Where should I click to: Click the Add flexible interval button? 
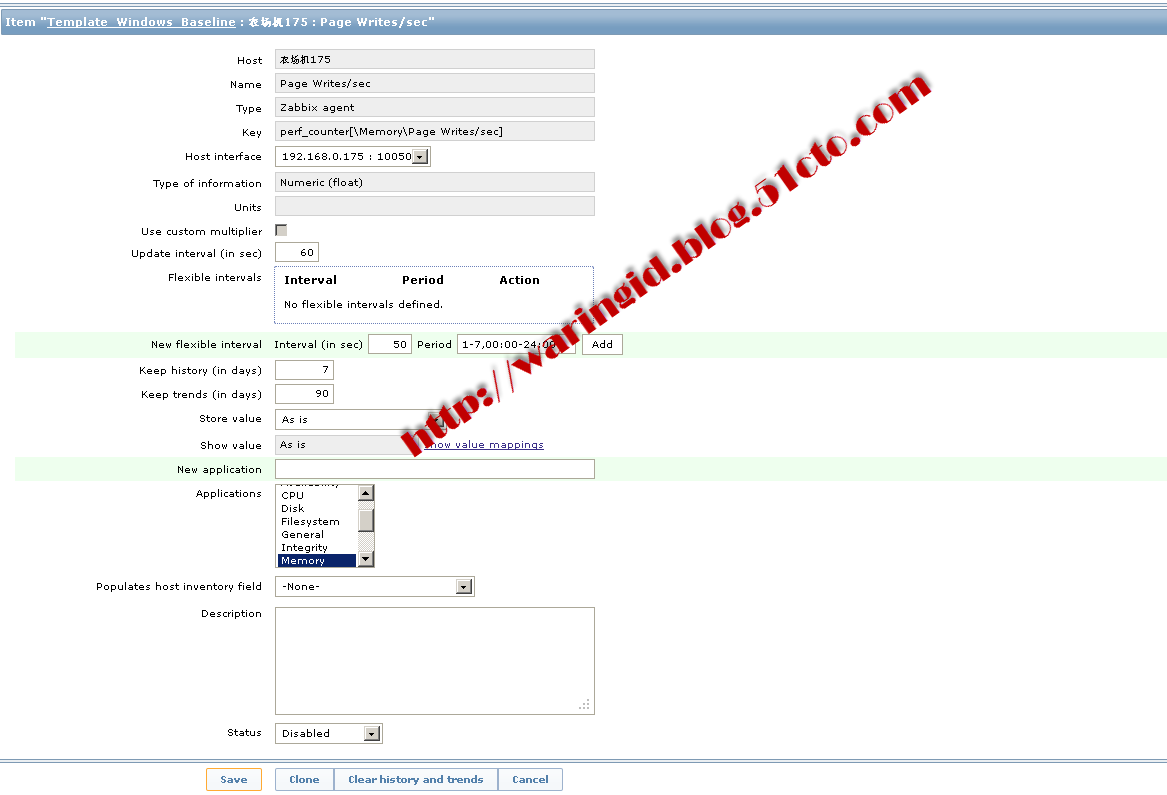point(602,344)
